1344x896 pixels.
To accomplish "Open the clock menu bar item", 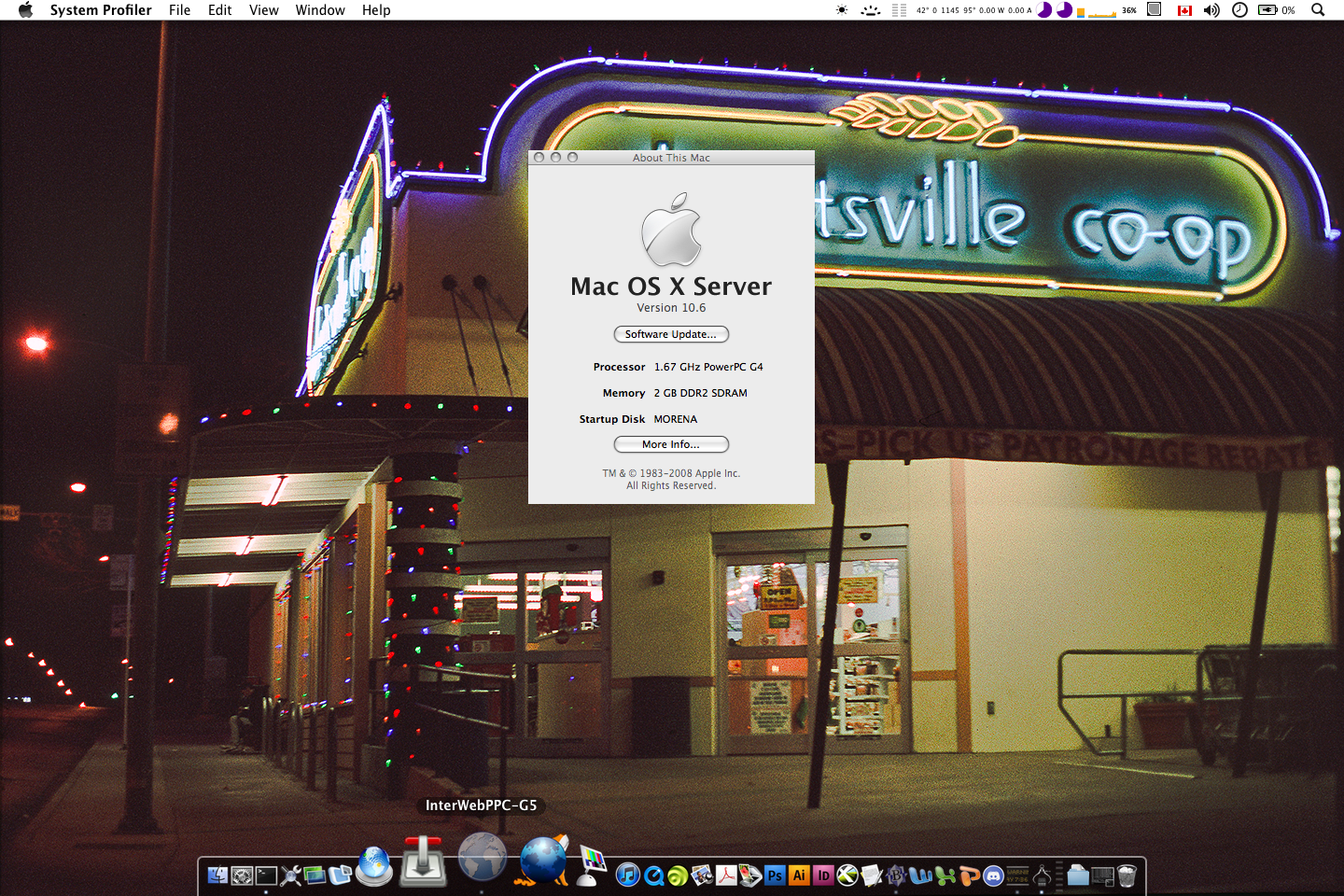I will pos(1239,10).
